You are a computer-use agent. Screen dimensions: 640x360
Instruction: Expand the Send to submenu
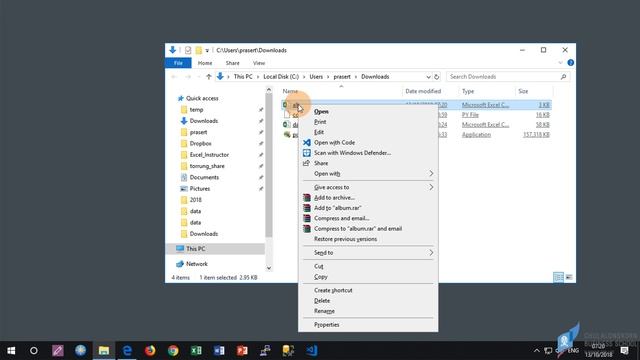coord(431,253)
